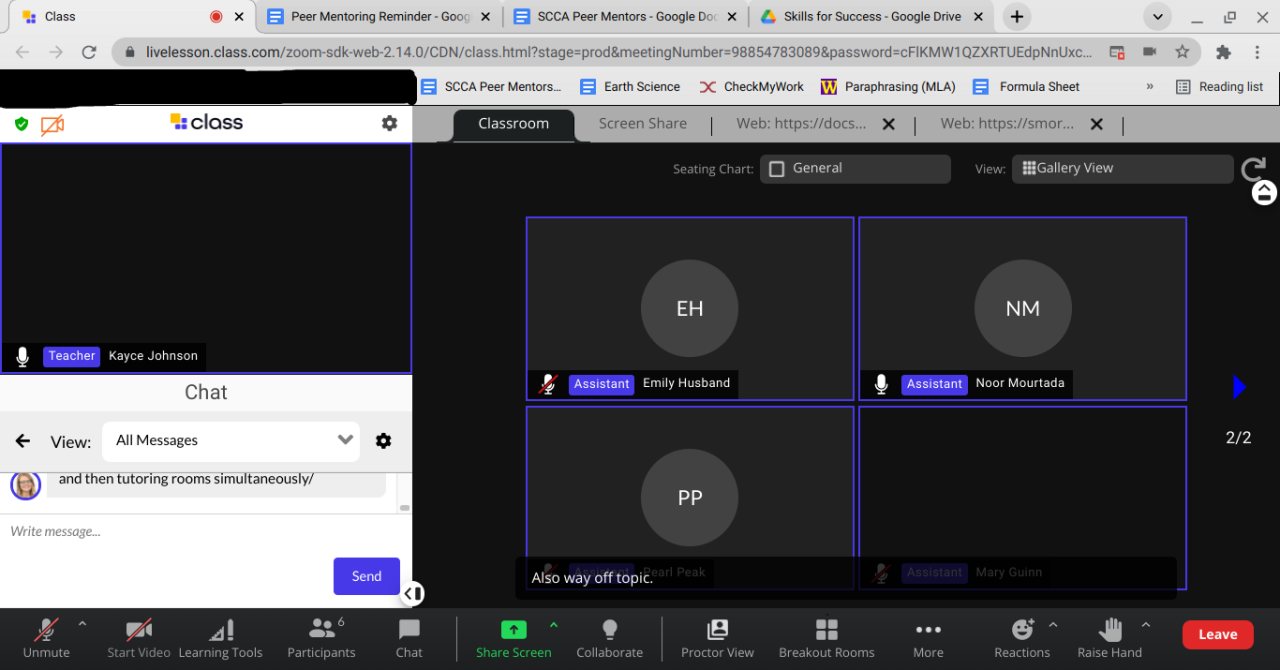Open the Web: https://docs tab
This screenshot has width=1280, height=670.
pyautogui.click(x=801, y=124)
